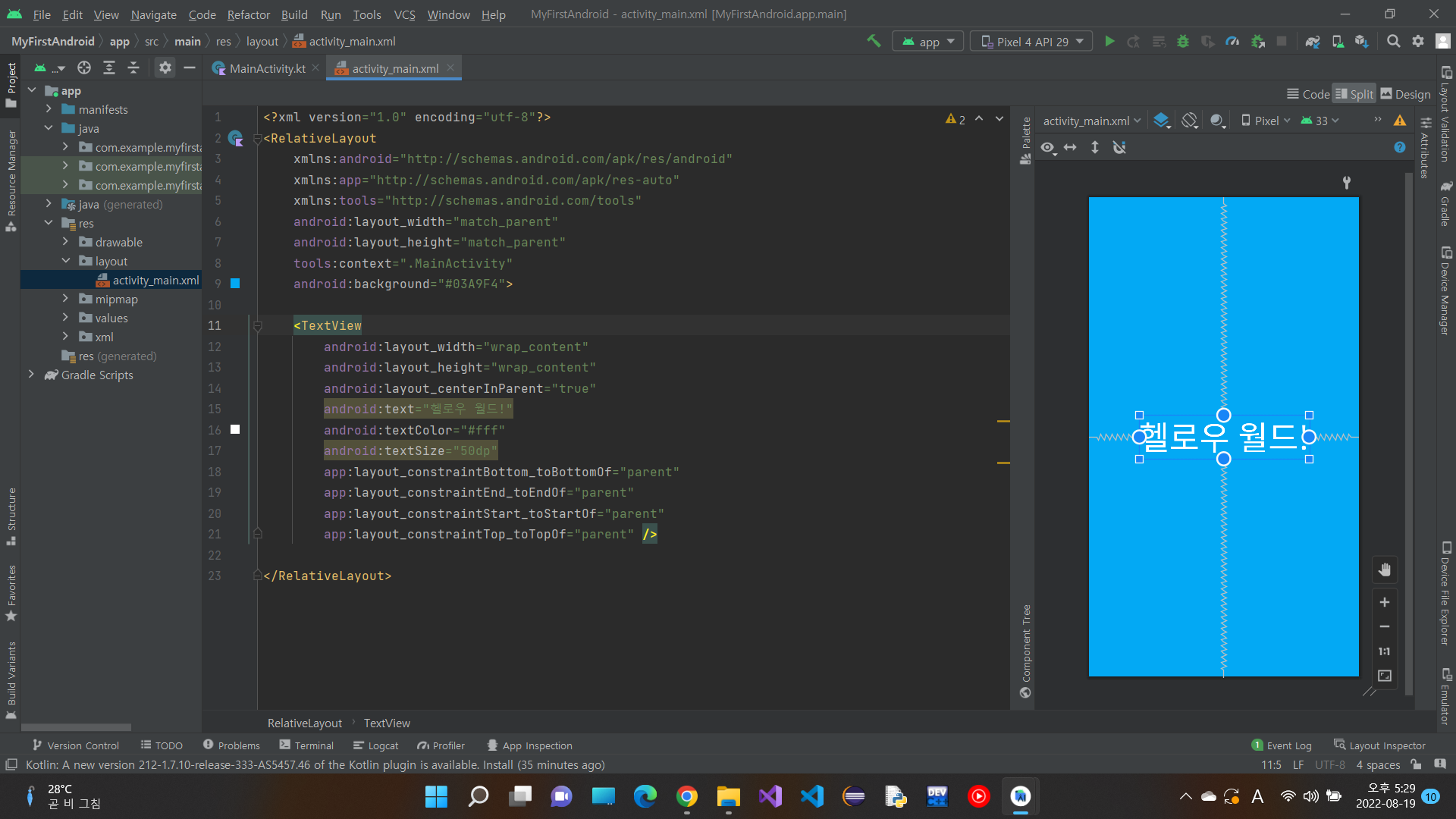
Task: Zoom in the design preview with plus icon
Action: 1384,602
